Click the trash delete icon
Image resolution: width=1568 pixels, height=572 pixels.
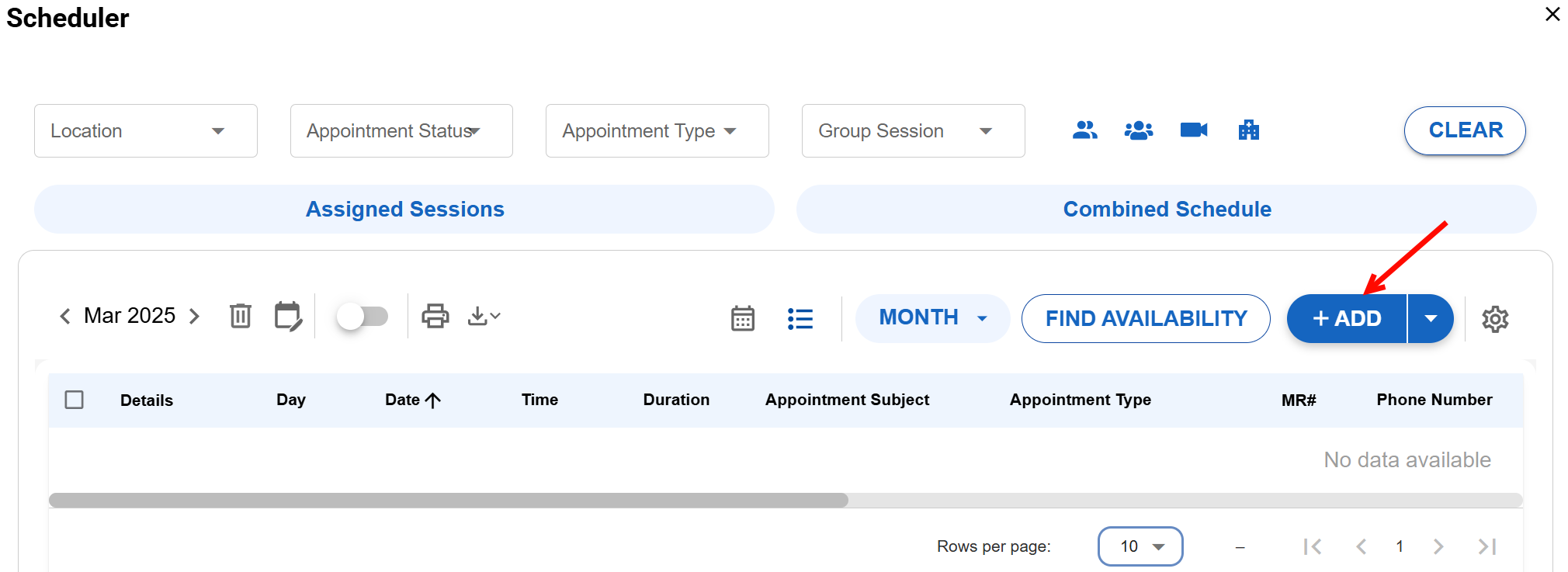[x=241, y=316]
